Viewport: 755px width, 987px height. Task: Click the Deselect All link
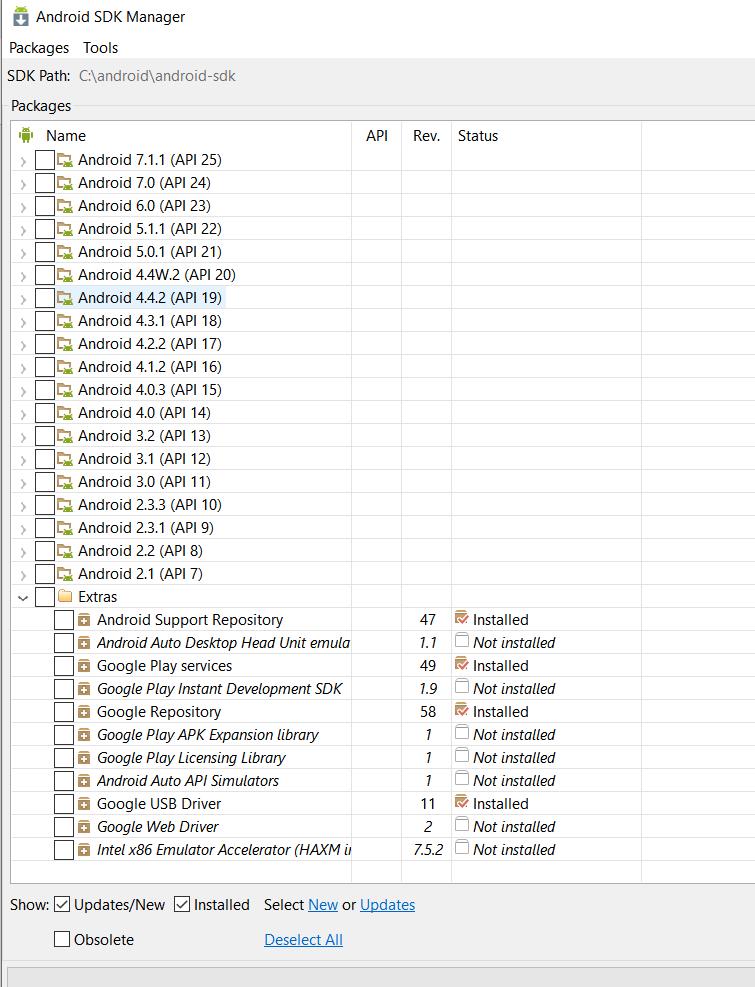click(304, 940)
